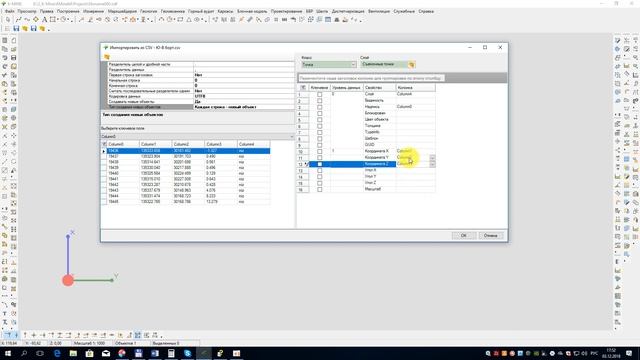
Task: Select data row 19437 in preview table
Action: (x=185, y=156)
